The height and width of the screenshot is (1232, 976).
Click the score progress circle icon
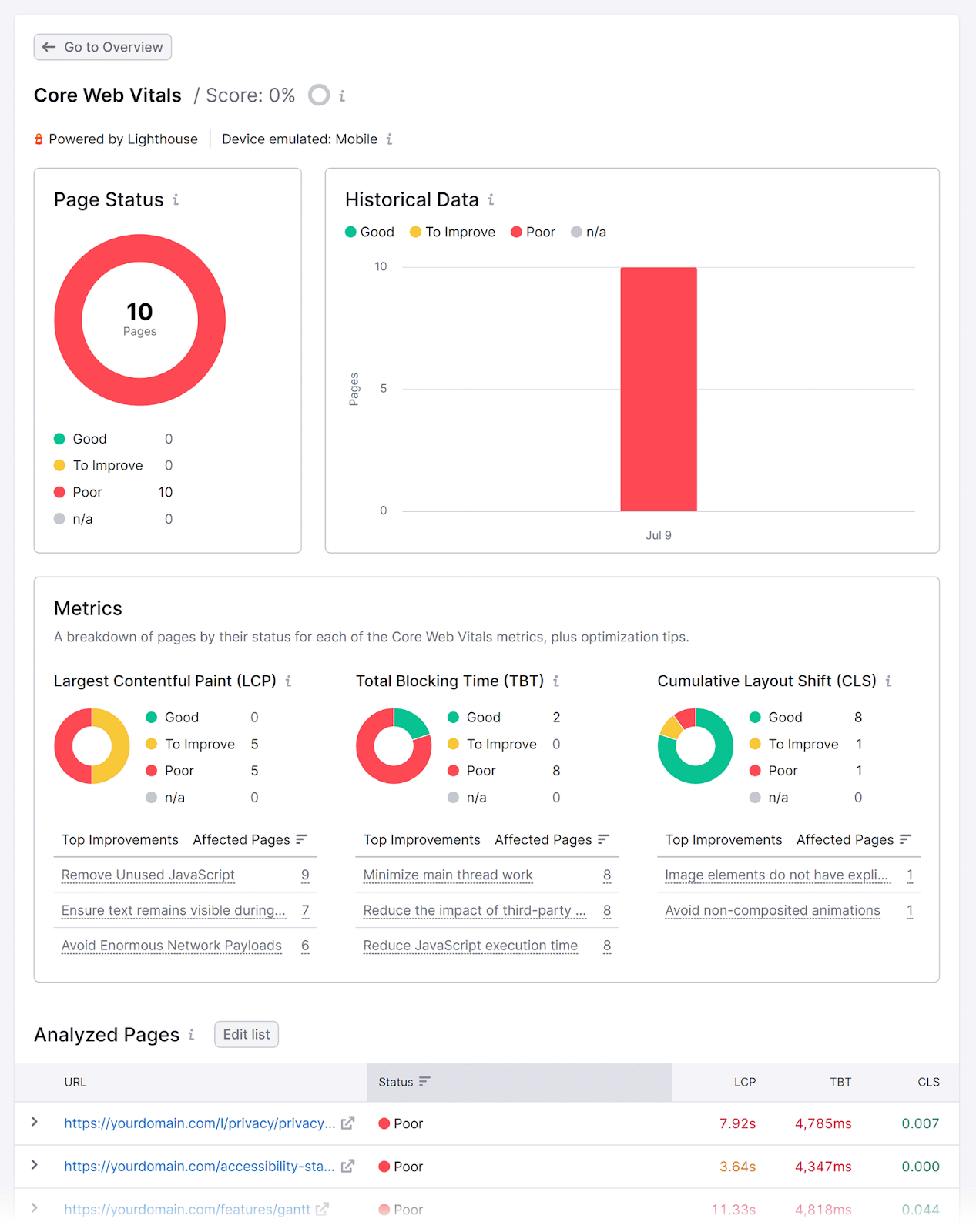click(x=319, y=95)
